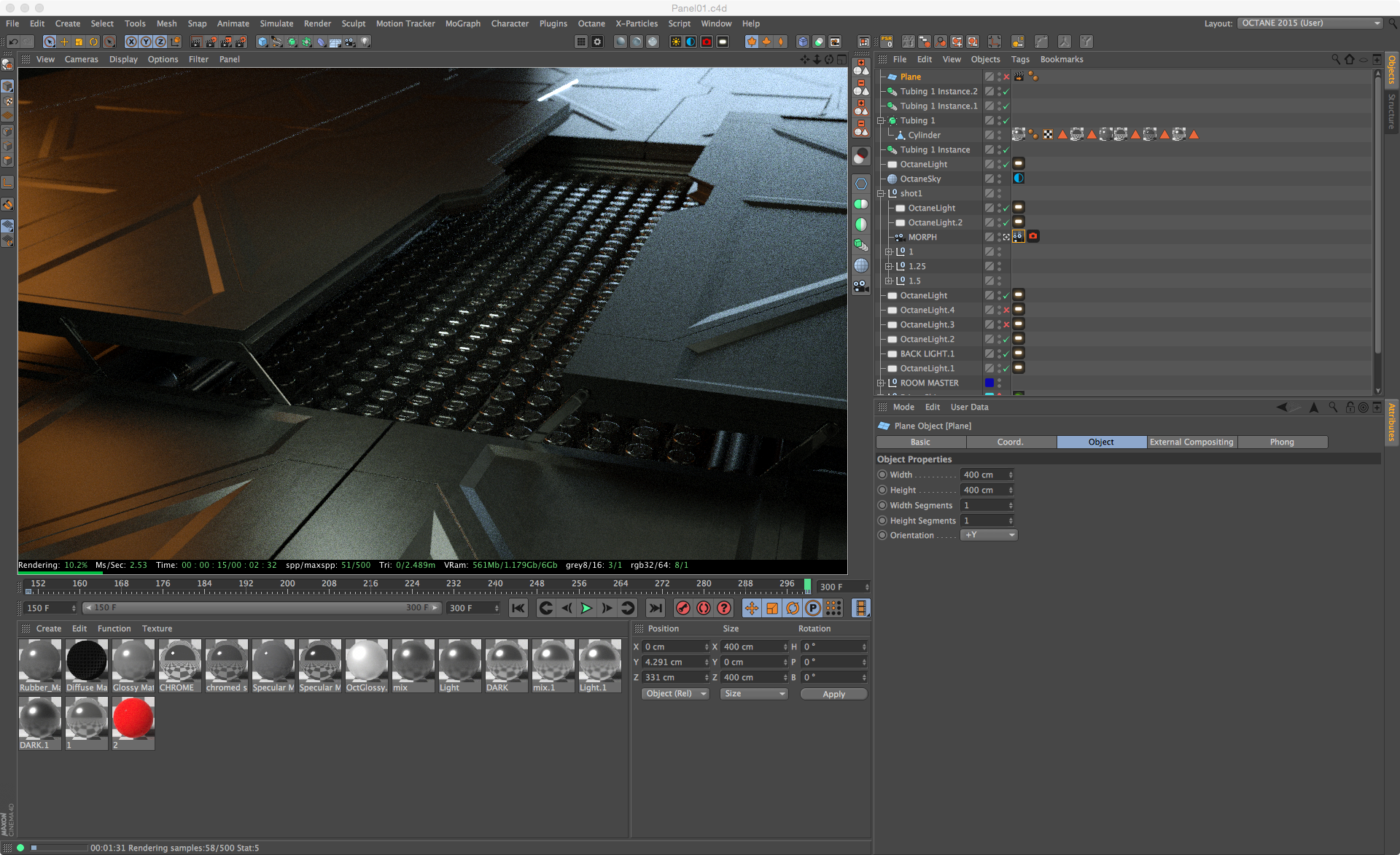Click the MORPH object tag icon
Image resolution: width=1400 pixels, height=855 pixels.
(1018, 236)
